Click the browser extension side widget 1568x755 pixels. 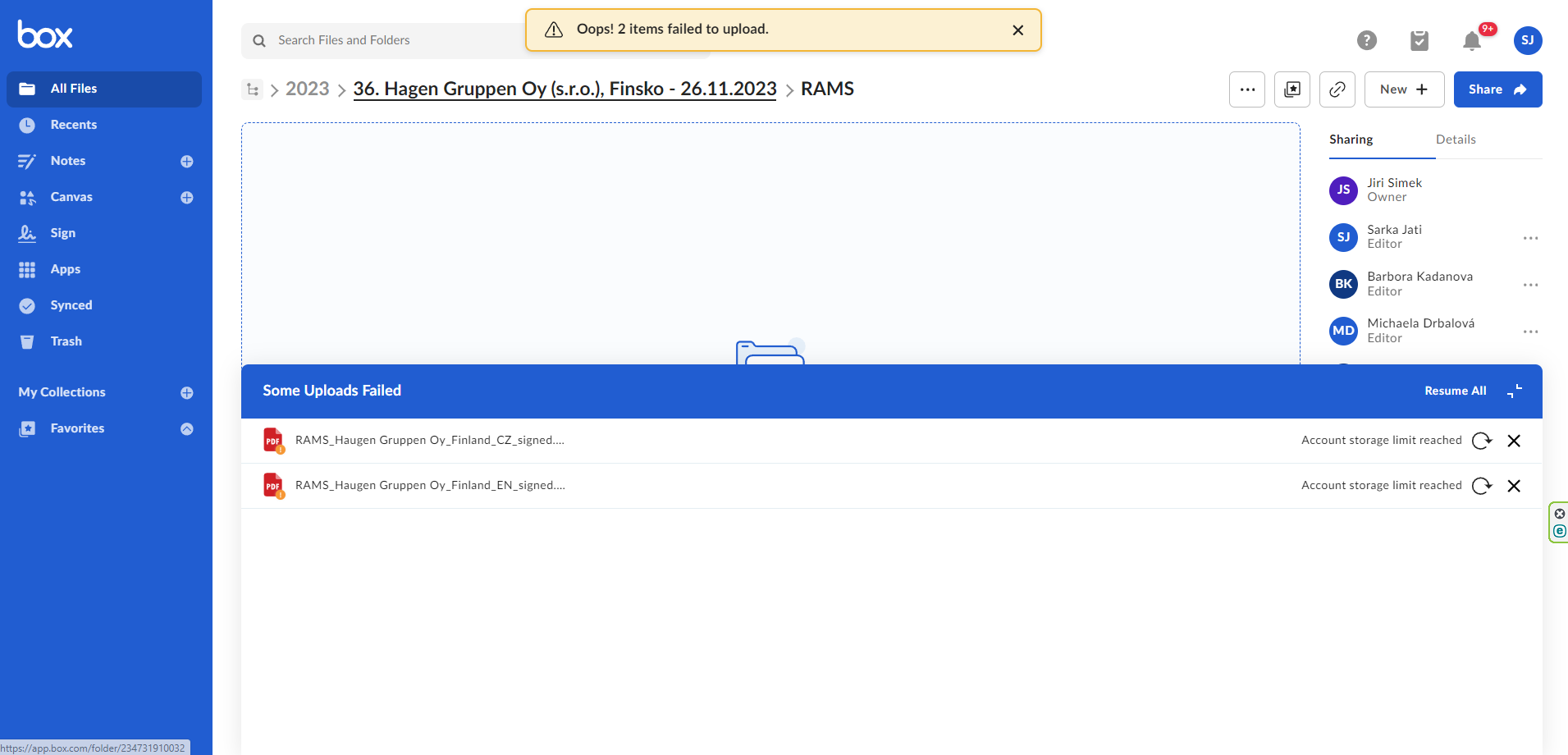click(1558, 523)
